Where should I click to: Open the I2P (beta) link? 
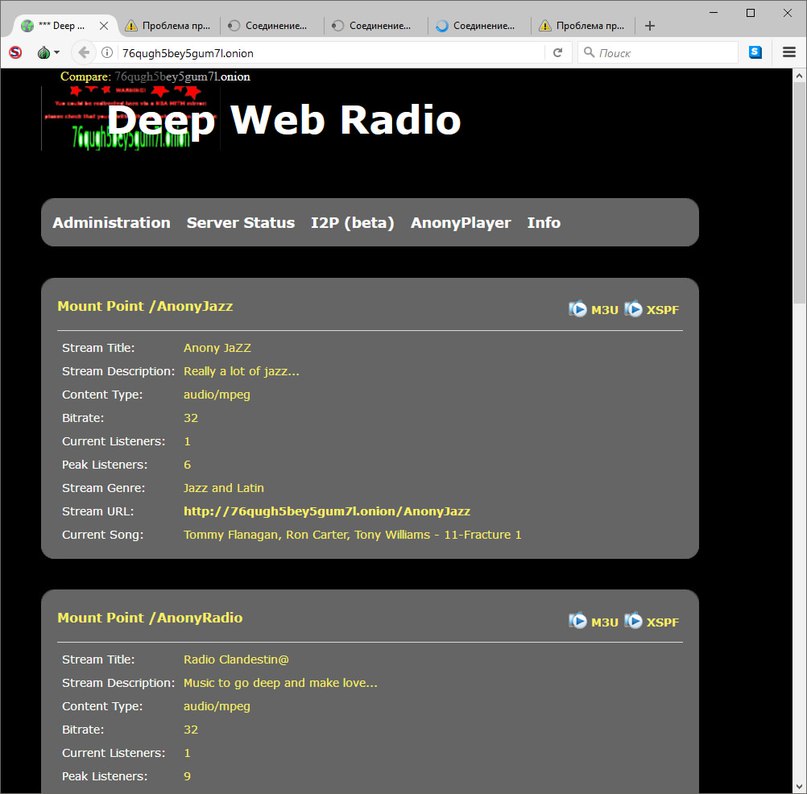(x=352, y=223)
